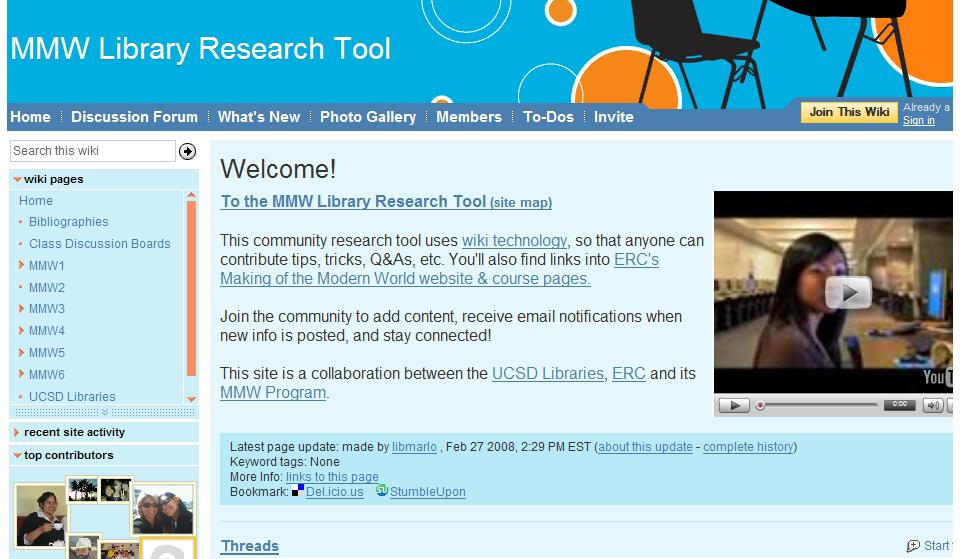Open Class Discussion Boards page
Image resolution: width=965 pixels, height=559 pixels.
coord(100,244)
